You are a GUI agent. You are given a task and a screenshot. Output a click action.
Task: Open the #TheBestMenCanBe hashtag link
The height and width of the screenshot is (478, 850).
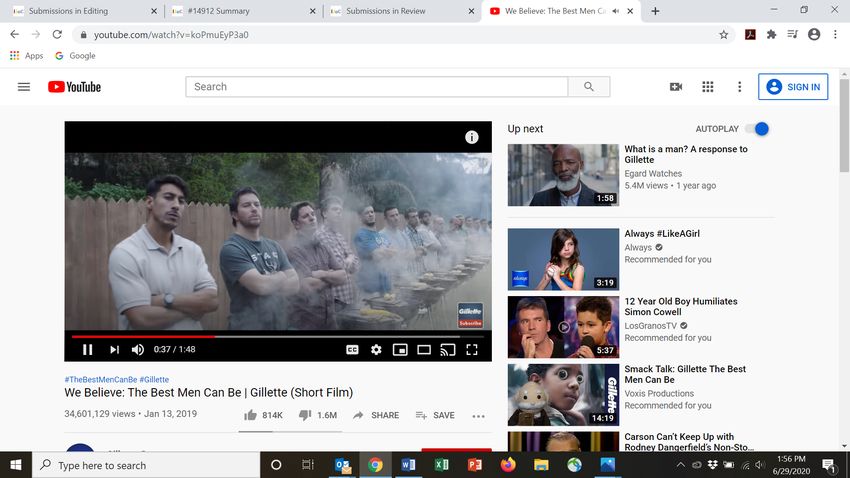(x=101, y=379)
